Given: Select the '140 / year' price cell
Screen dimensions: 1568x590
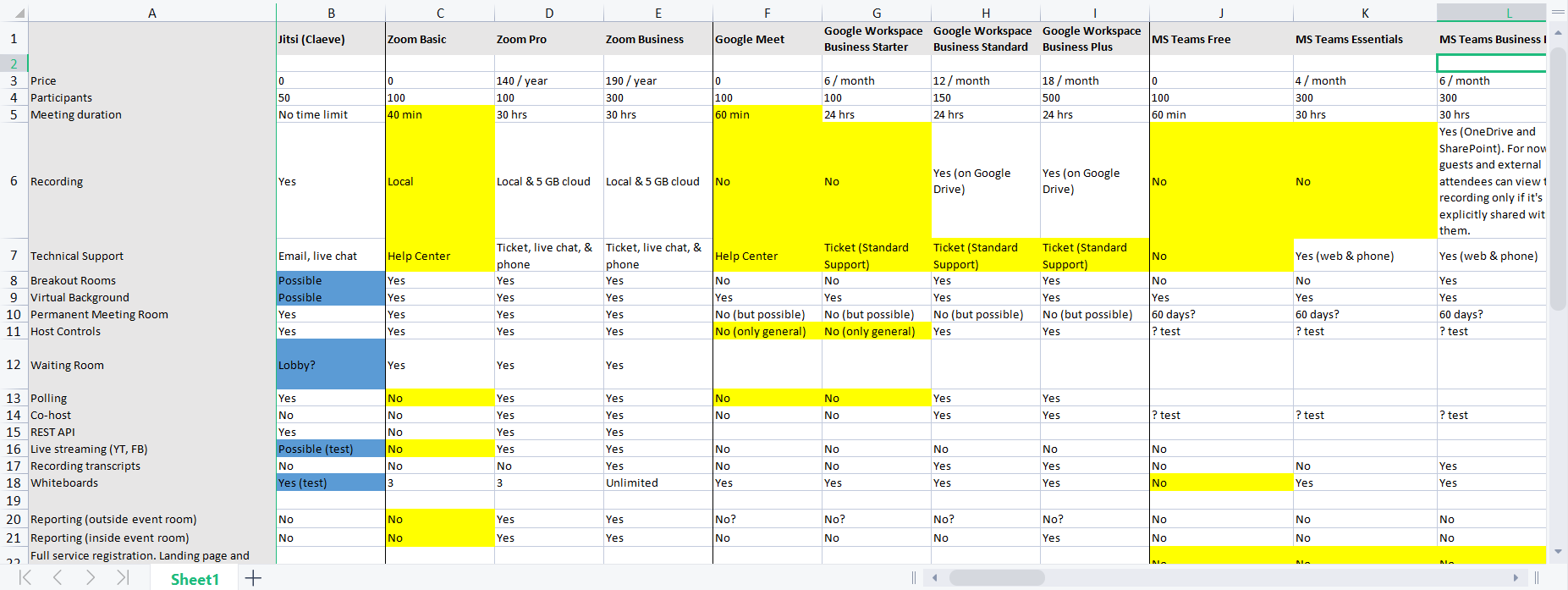Looking at the screenshot, I should click(549, 80).
